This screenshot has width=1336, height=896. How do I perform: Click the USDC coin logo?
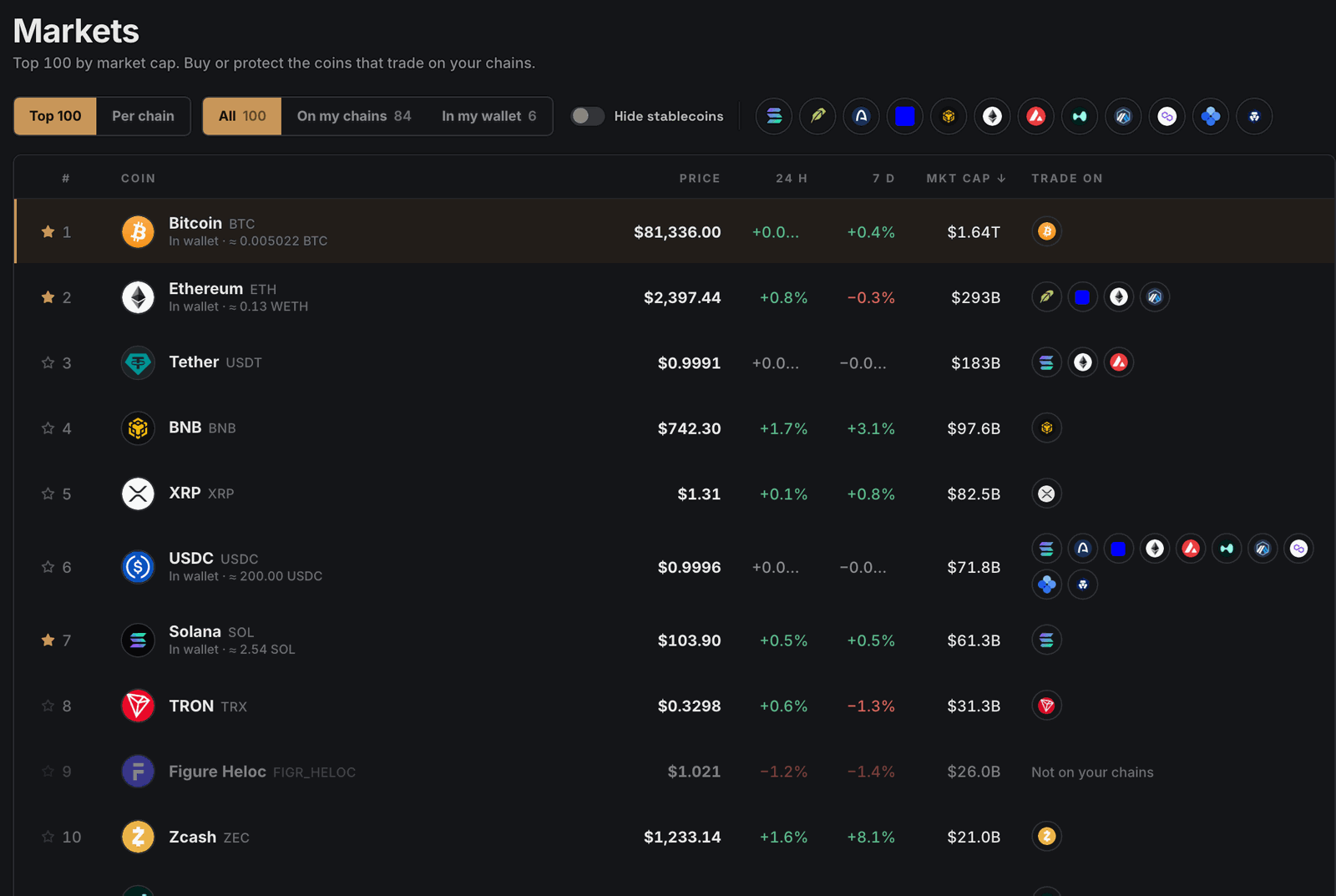click(x=138, y=567)
